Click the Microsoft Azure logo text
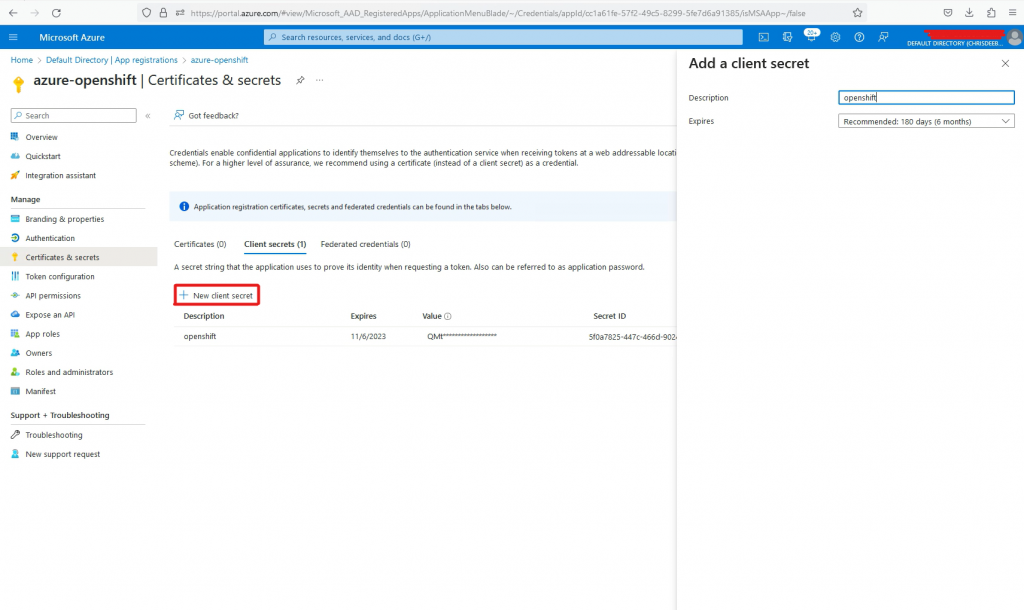1024x610 pixels. tap(72, 37)
